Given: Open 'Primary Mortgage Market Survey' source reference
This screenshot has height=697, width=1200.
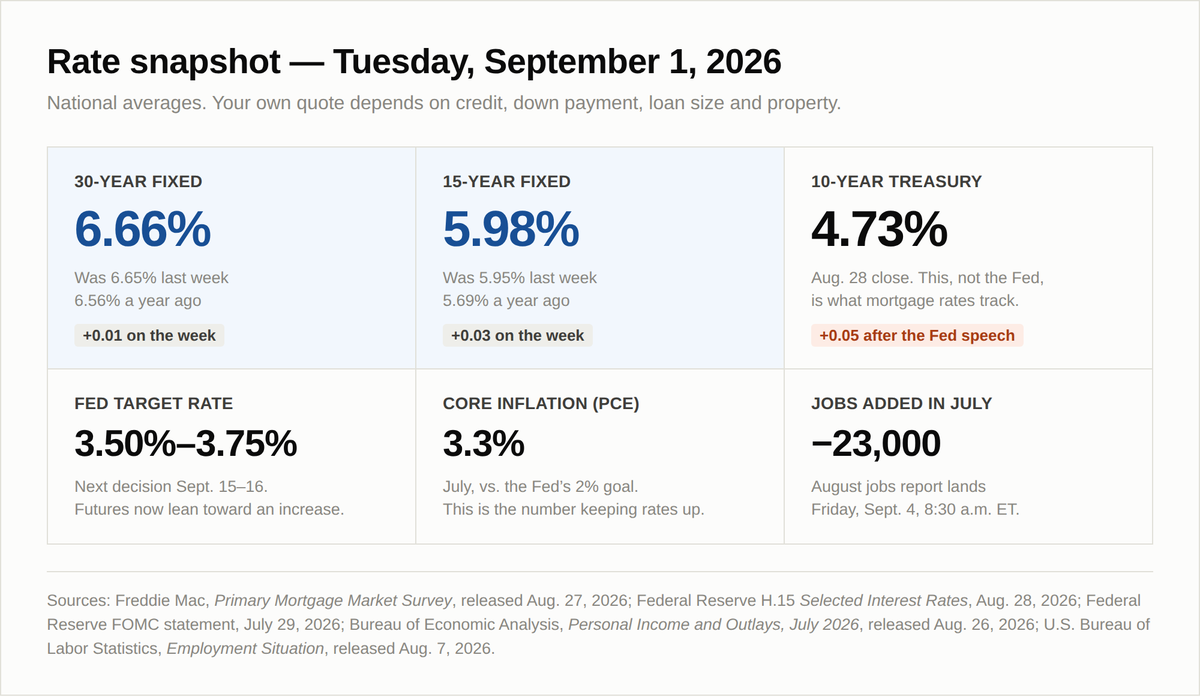Looking at the screenshot, I should 334,601.
